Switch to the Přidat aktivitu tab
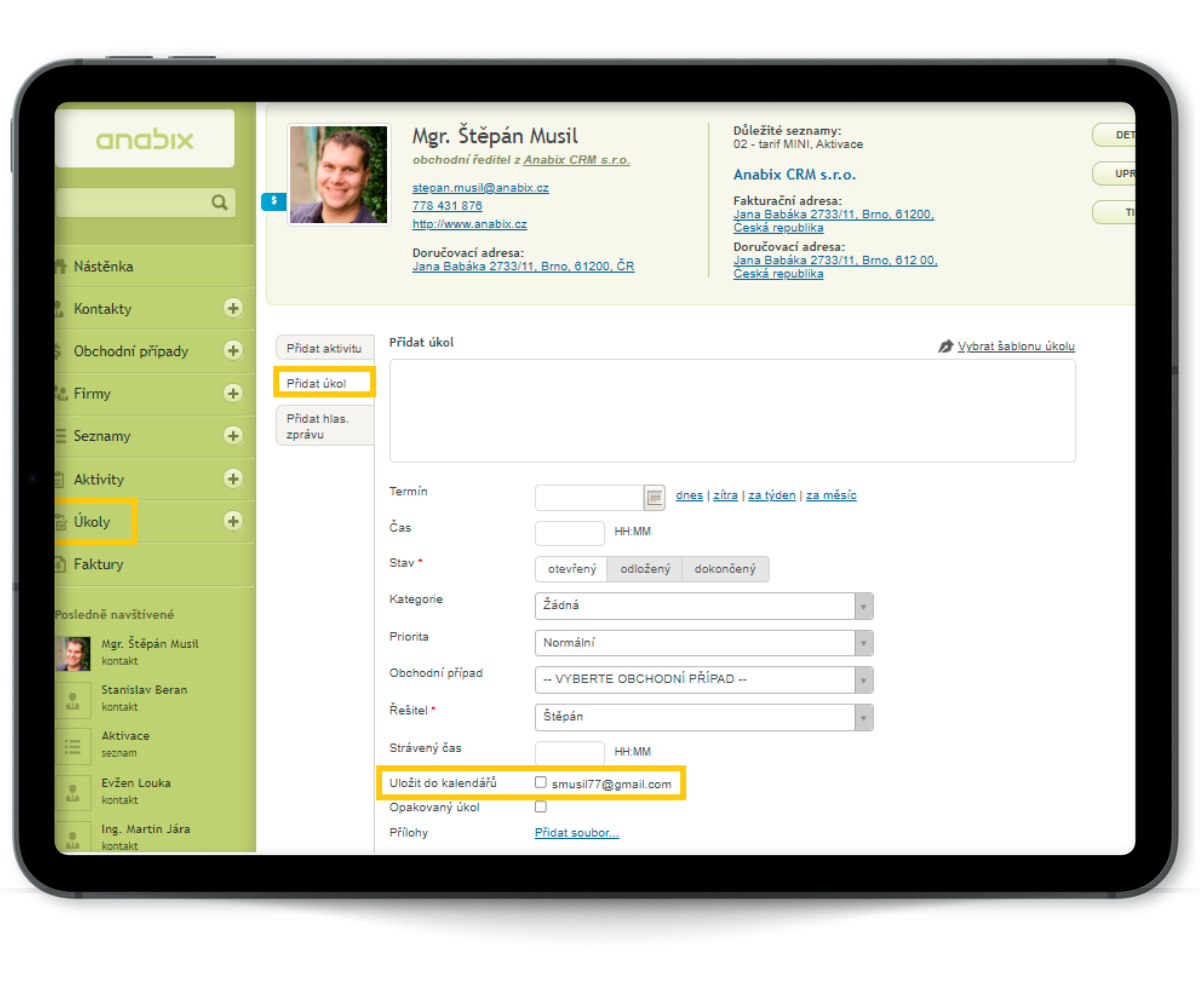 (324, 348)
